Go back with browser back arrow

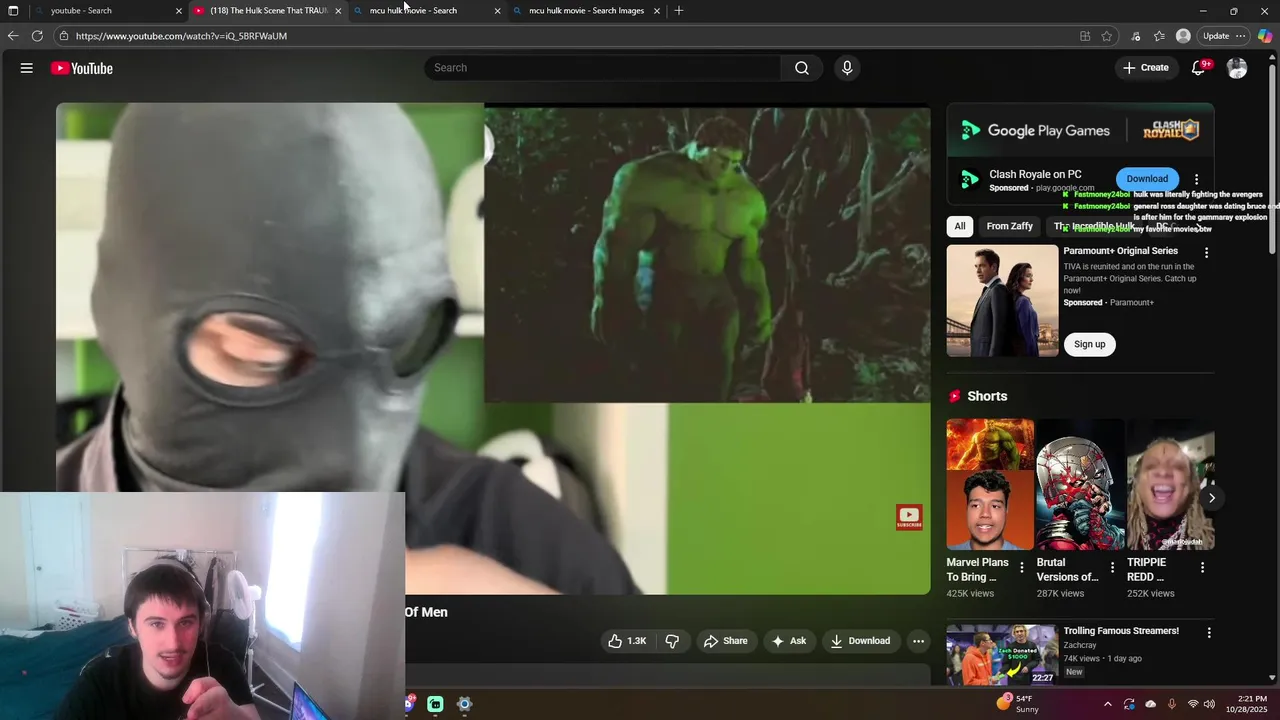coord(13,36)
